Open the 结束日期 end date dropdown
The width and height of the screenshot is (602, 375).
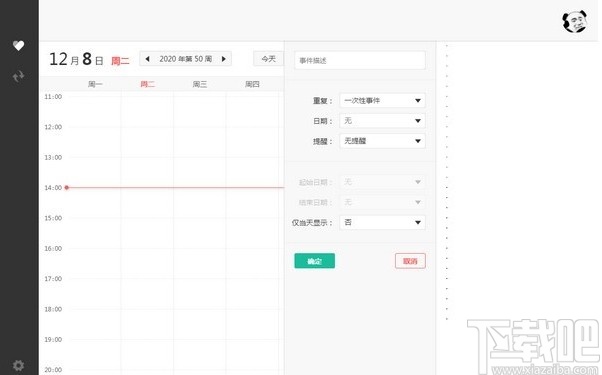[382, 202]
